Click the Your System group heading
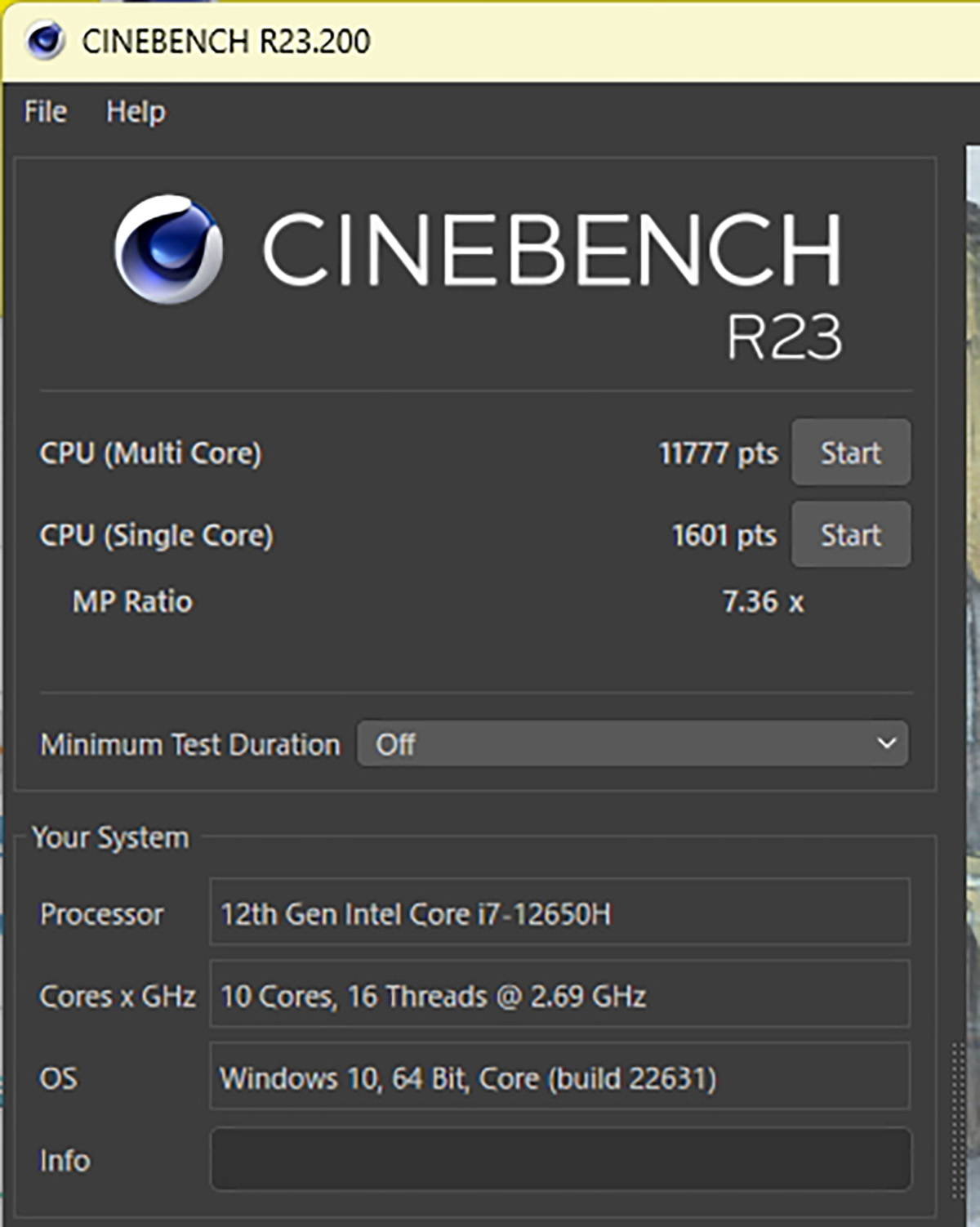This screenshot has width=980, height=1227. [x=110, y=837]
